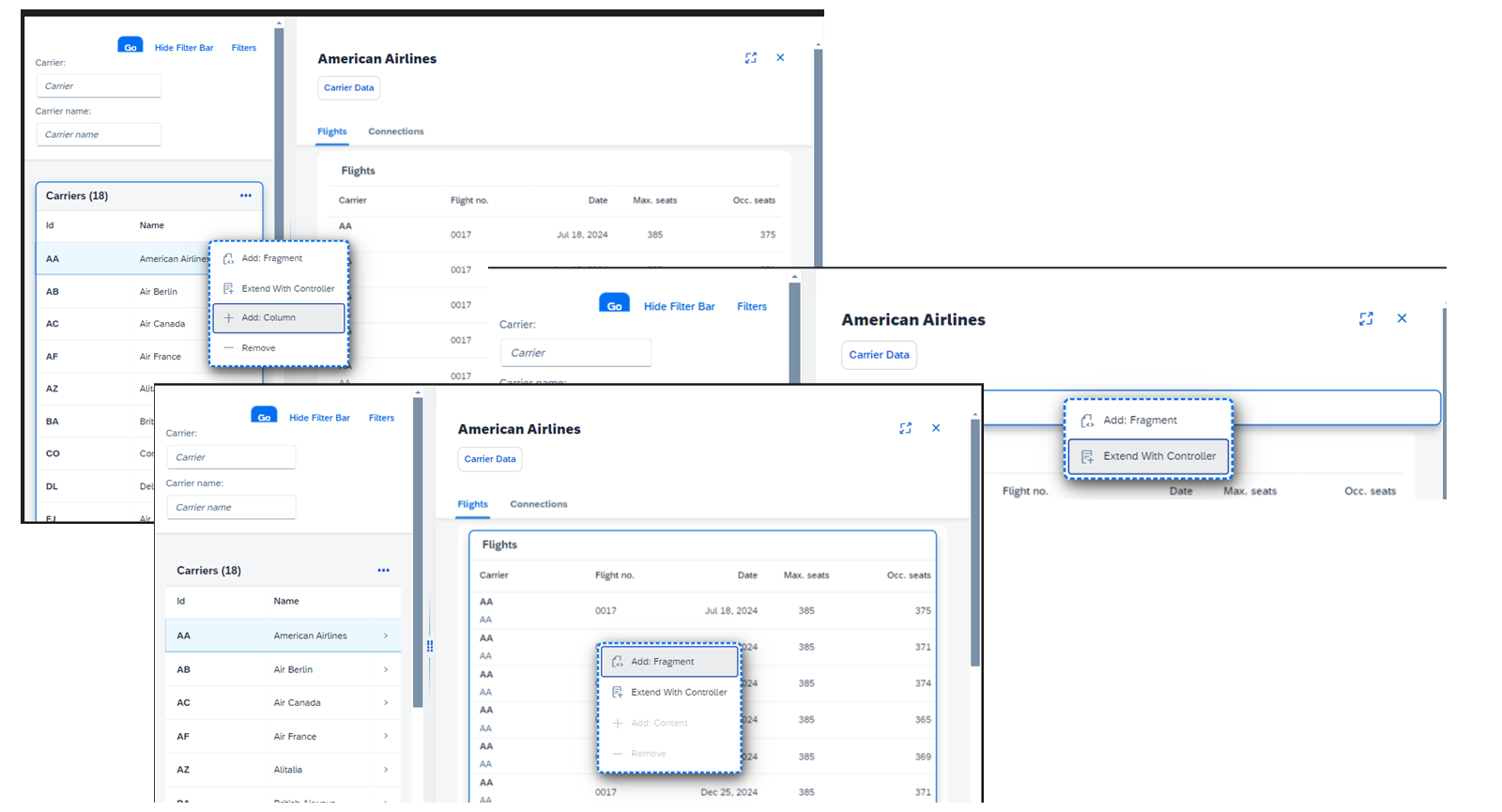Click 'Dec 25, 2024' date cell in bottom window
1502x812 pixels.
[x=729, y=792]
